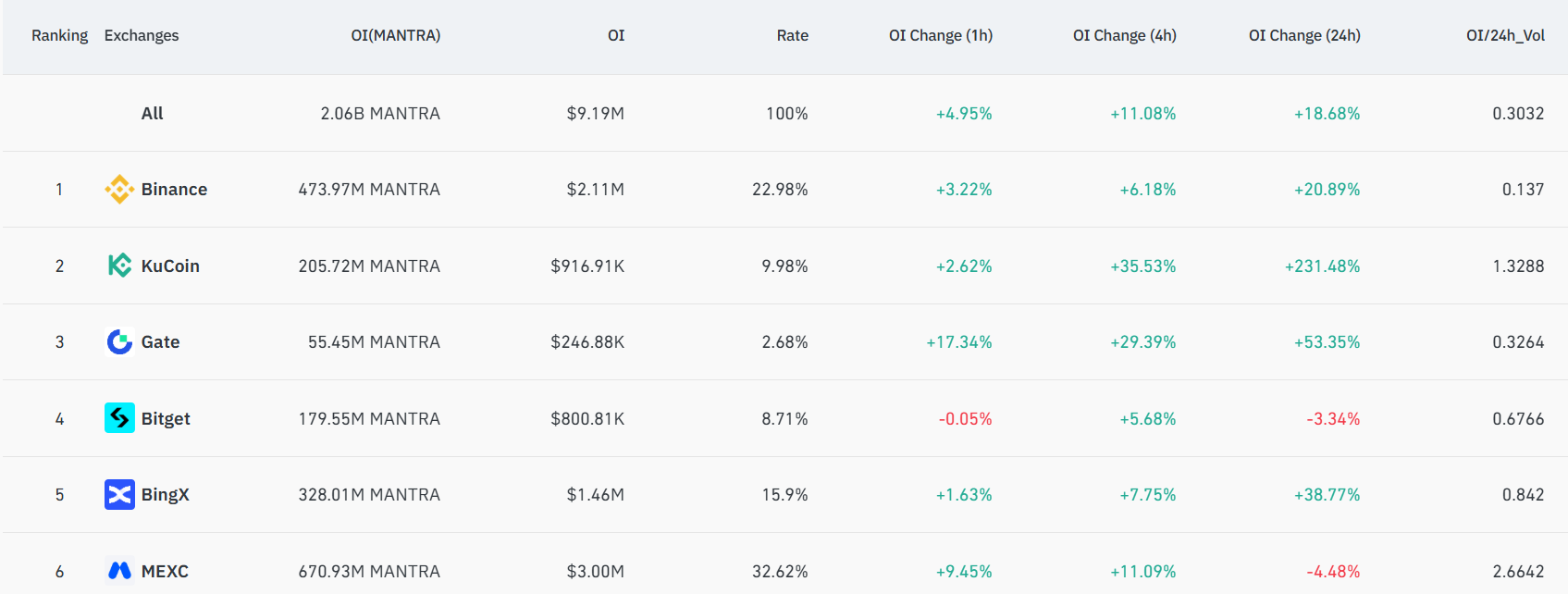Click the +4.95% 1h change cell
The height and width of the screenshot is (594, 1568).
click(x=964, y=113)
